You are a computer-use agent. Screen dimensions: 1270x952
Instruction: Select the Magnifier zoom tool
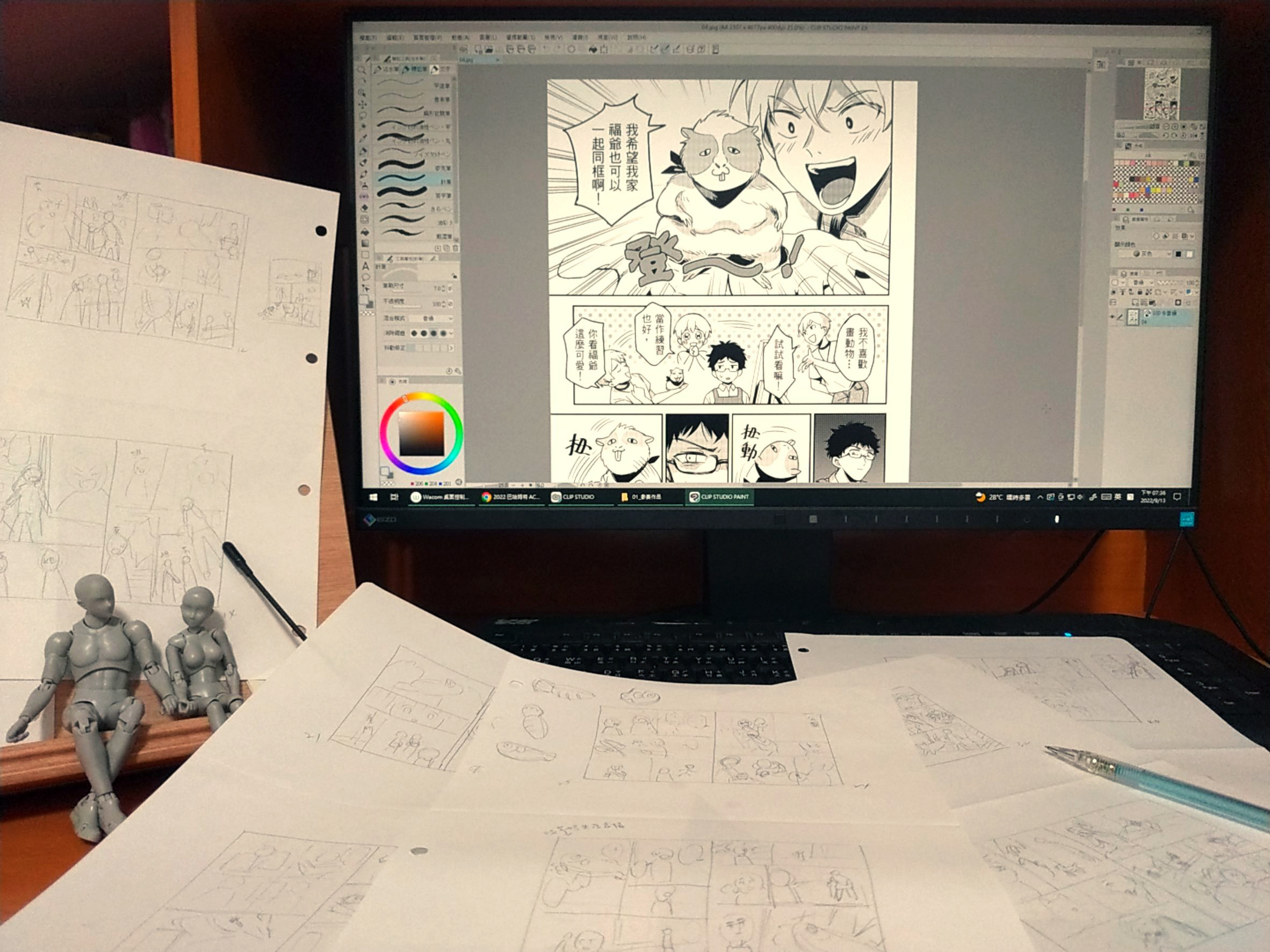pyautogui.click(x=362, y=69)
